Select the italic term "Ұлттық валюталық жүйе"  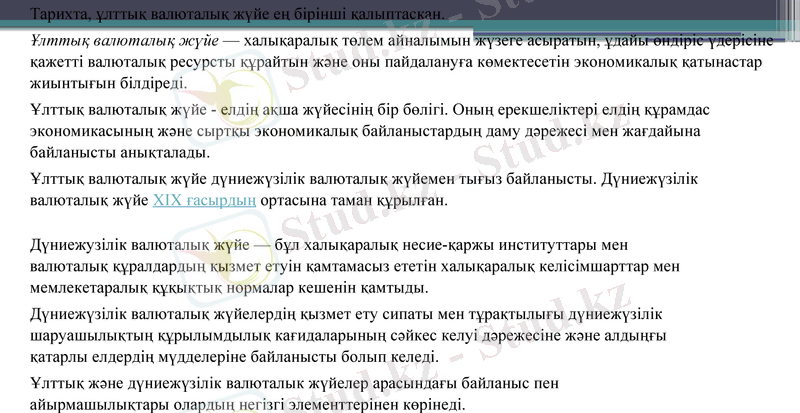[124, 41]
